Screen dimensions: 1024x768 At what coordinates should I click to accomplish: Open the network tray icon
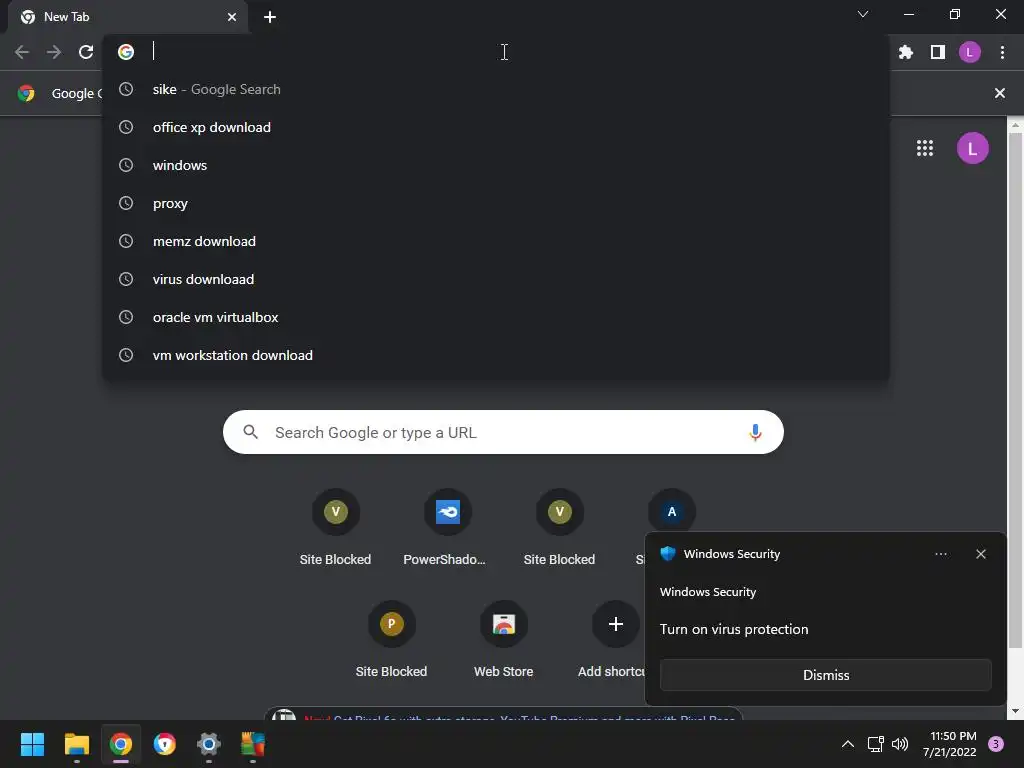874,744
